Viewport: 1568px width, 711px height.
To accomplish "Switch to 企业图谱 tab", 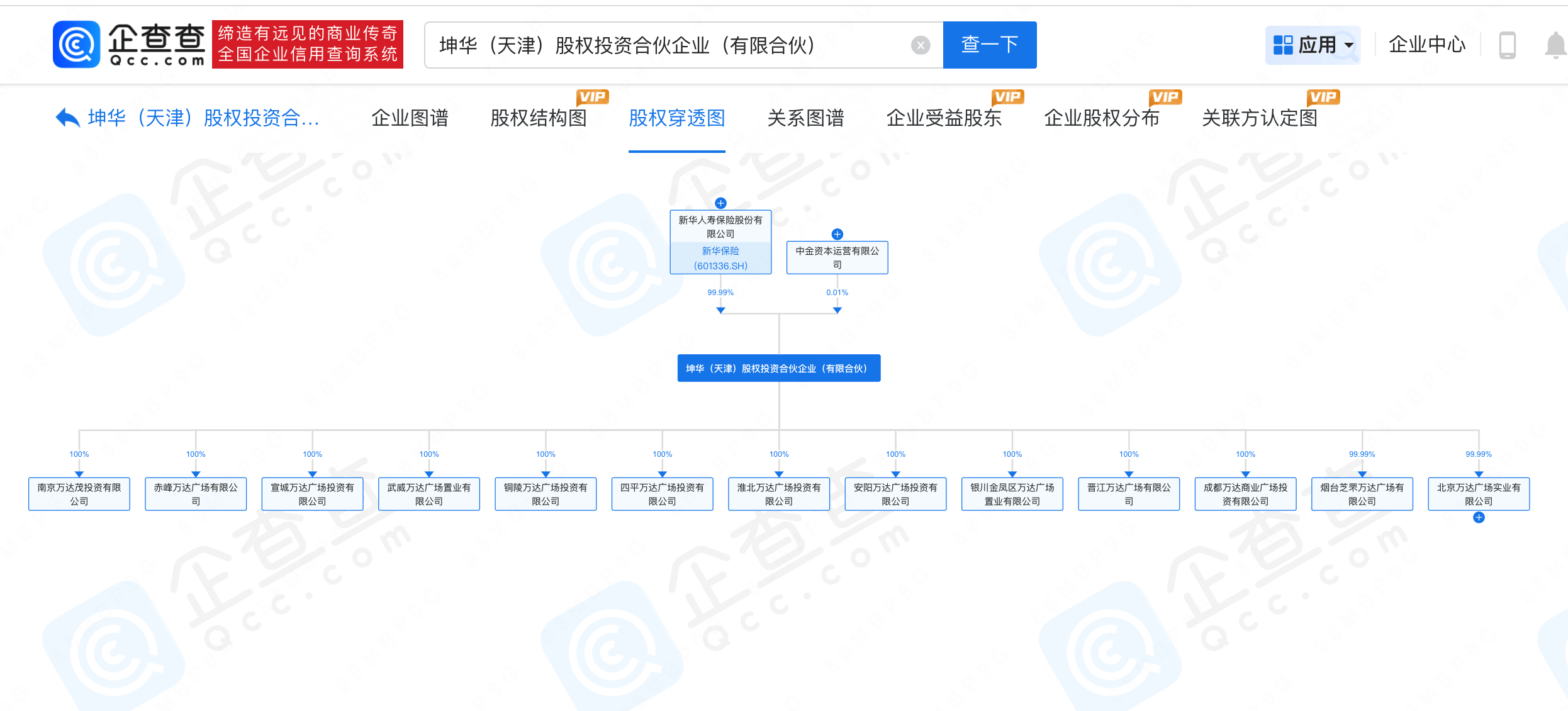I will coord(410,118).
